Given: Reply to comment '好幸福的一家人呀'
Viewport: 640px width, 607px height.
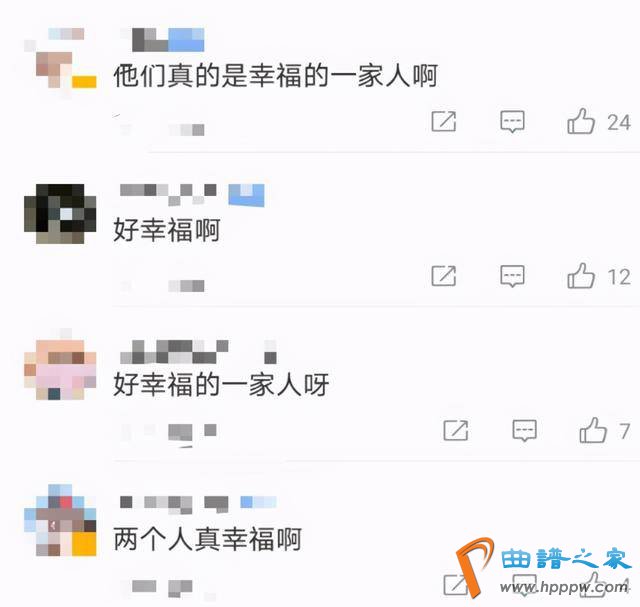Looking at the screenshot, I should click(524, 430).
